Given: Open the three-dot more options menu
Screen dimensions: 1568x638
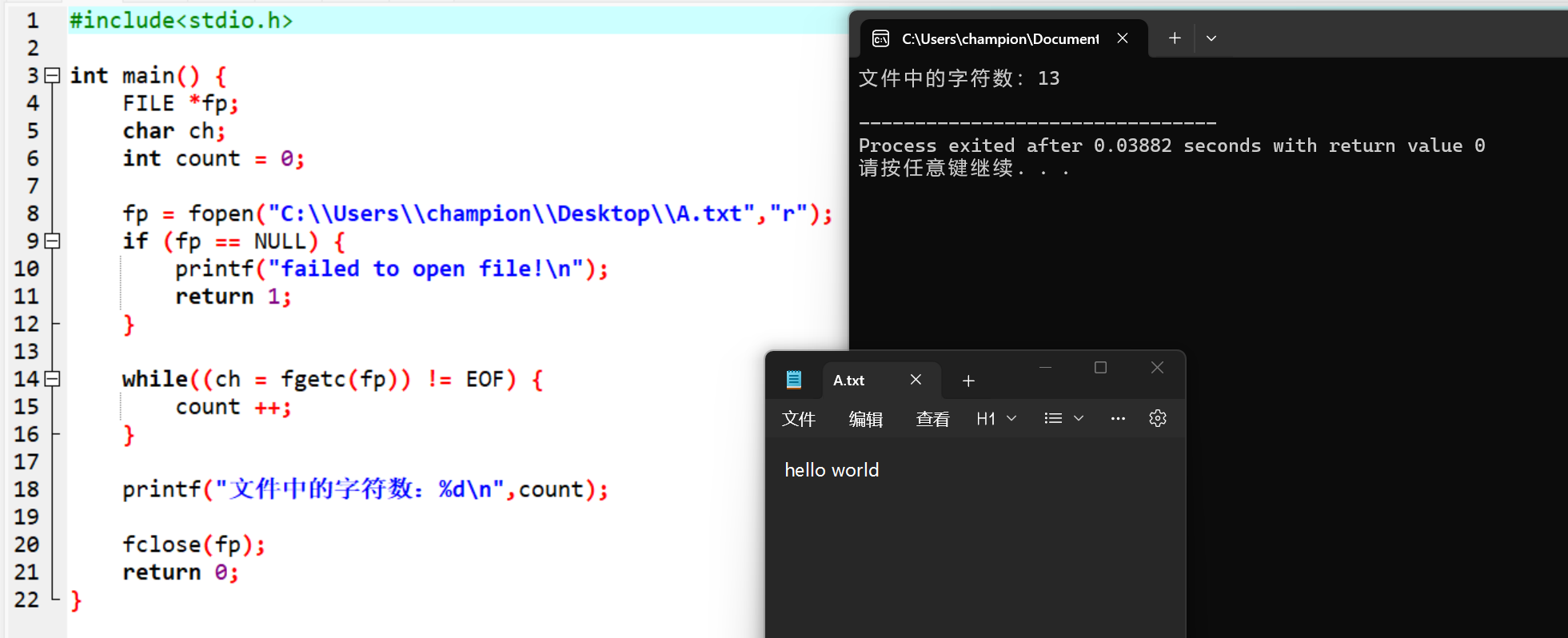Looking at the screenshot, I should (x=1118, y=419).
